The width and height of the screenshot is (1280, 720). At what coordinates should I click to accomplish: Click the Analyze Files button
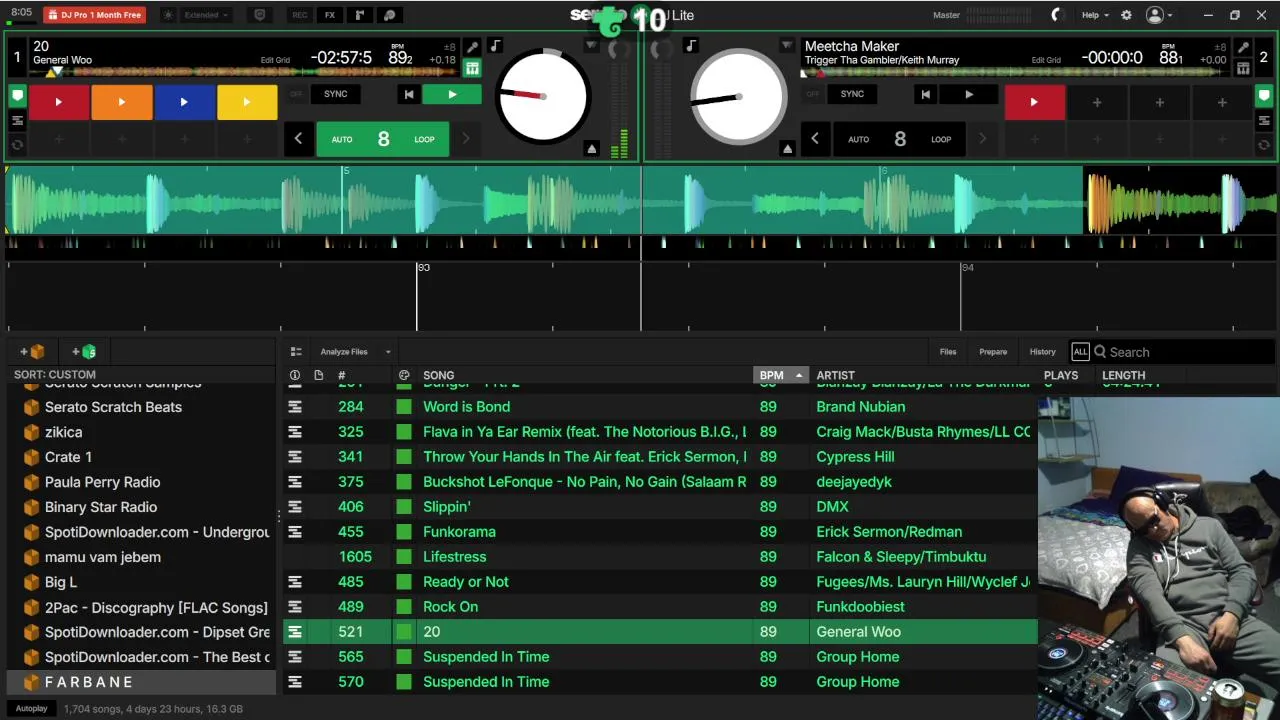pyautogui.click(x=344, y=352)
